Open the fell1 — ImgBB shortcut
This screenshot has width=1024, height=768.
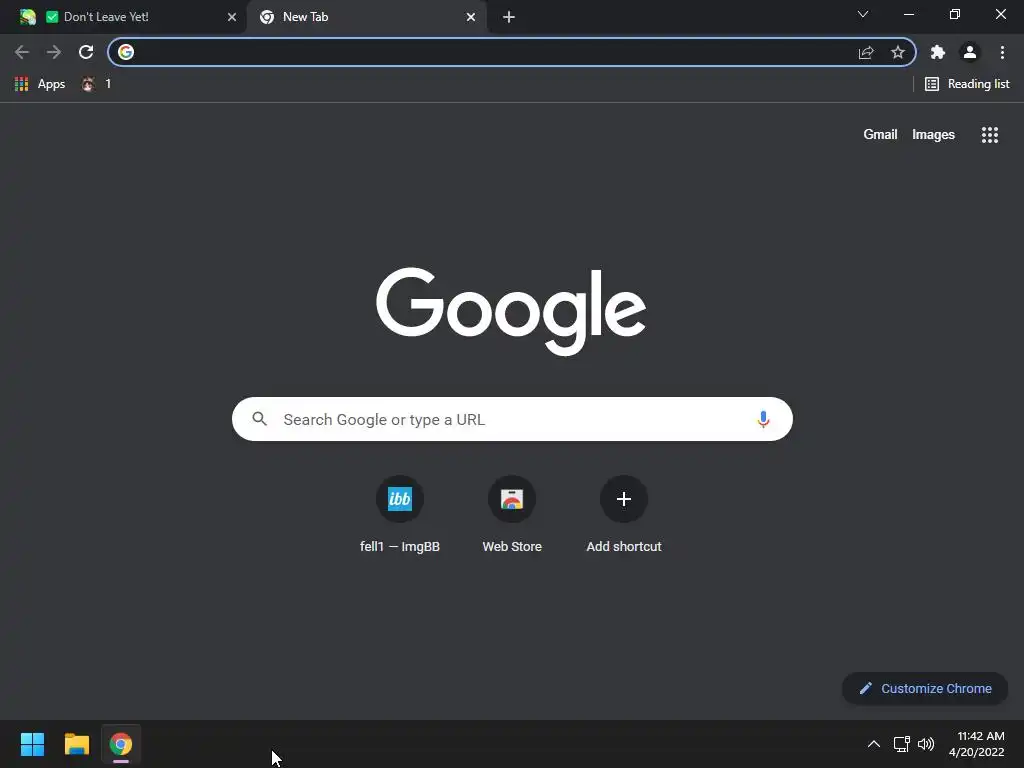click(x=400, y=515)
